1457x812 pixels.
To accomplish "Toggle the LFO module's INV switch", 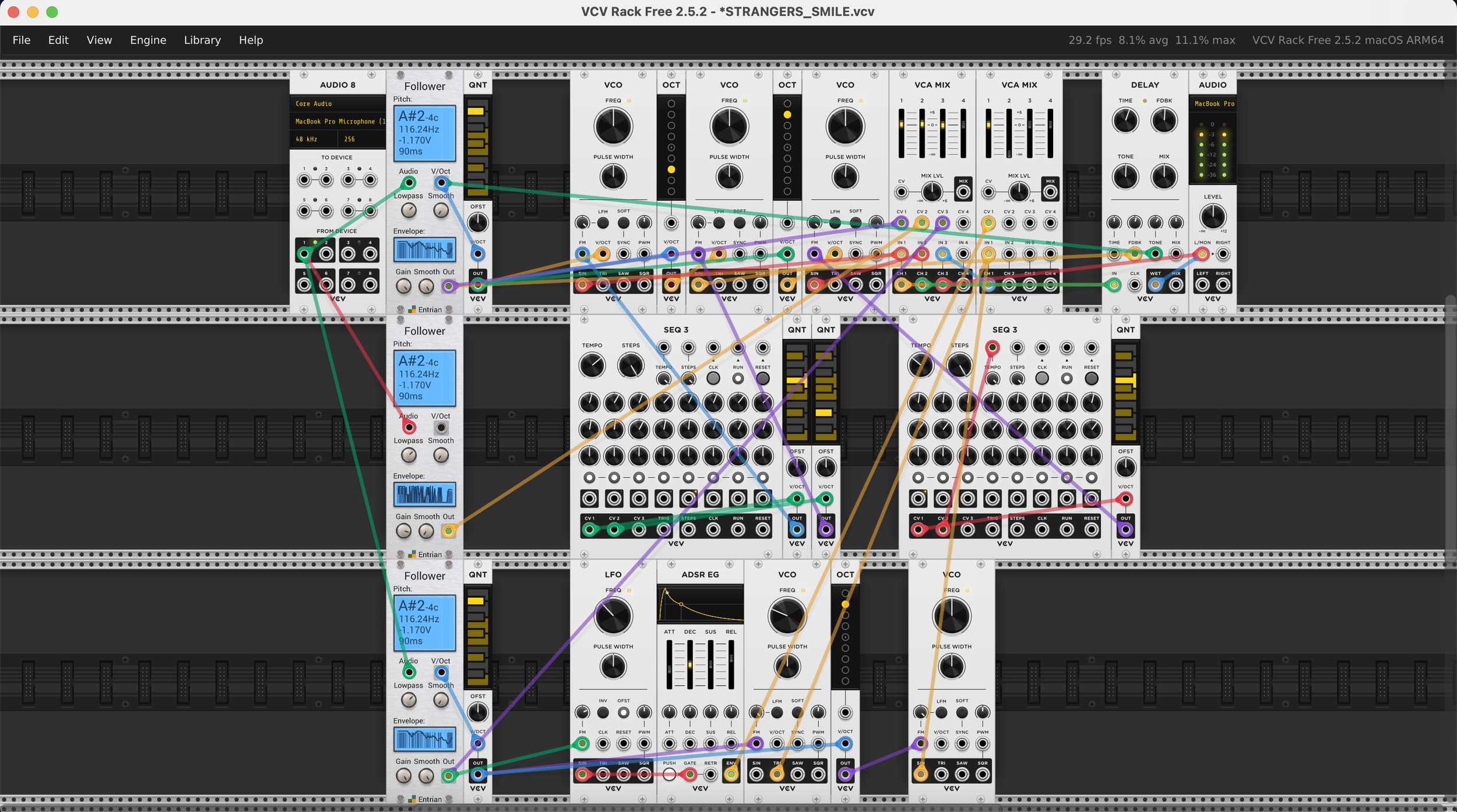I will tap(603, 712).
